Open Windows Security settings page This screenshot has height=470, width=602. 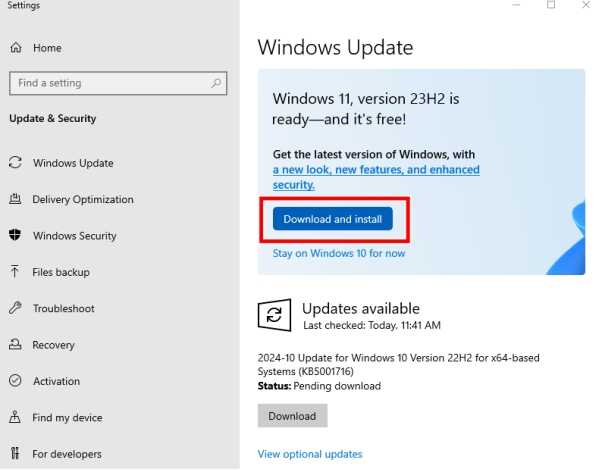coord(74,236)
